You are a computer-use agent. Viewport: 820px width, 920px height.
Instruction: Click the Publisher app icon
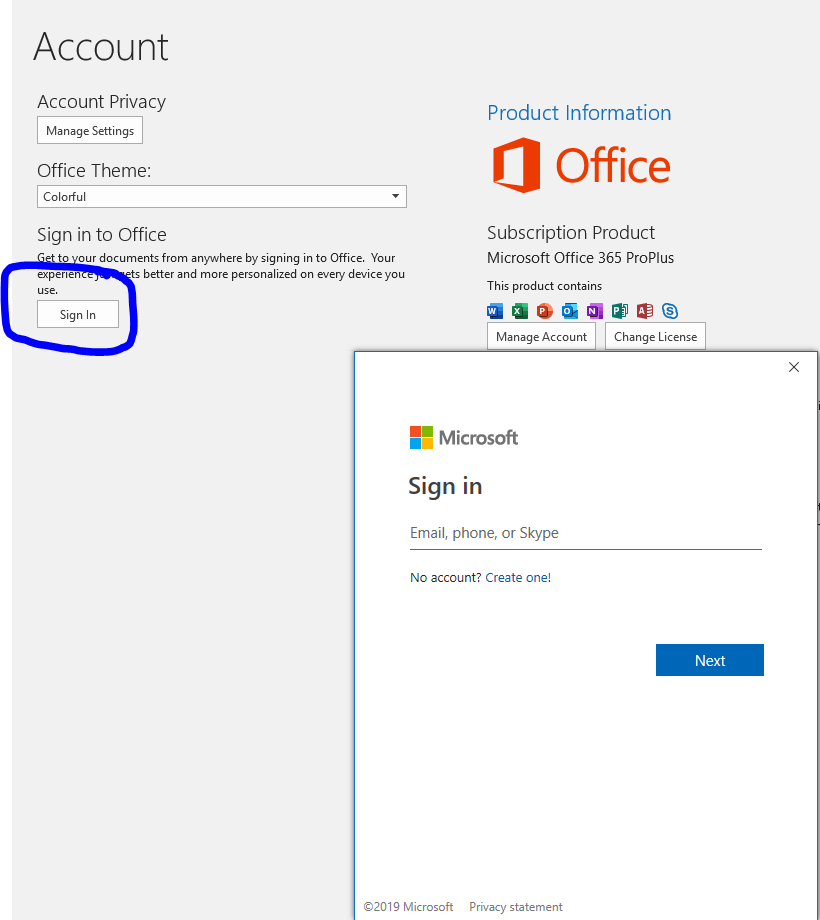(x=619, y=311)
